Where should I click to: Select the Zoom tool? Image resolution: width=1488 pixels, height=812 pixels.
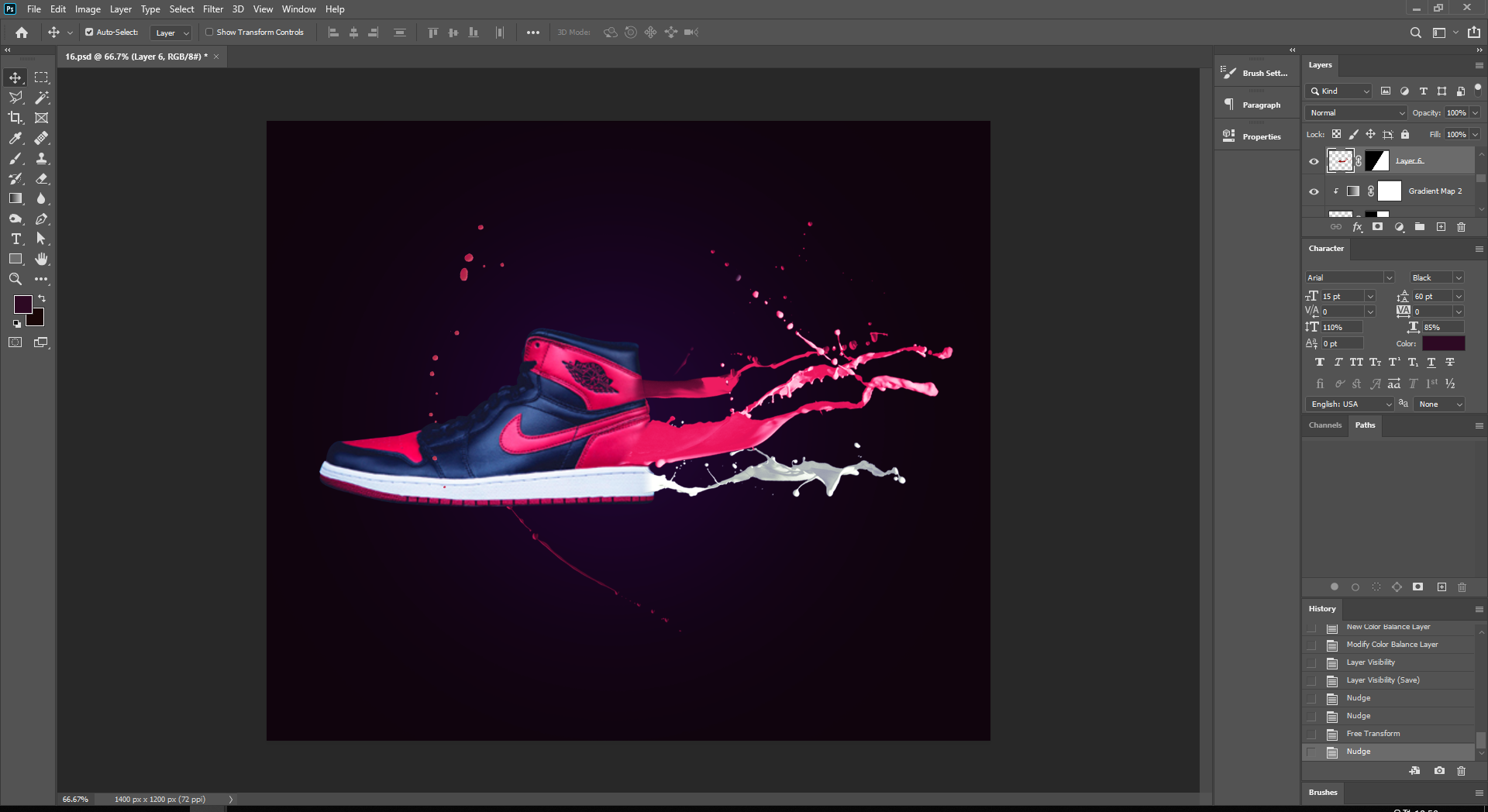point(15,279)
